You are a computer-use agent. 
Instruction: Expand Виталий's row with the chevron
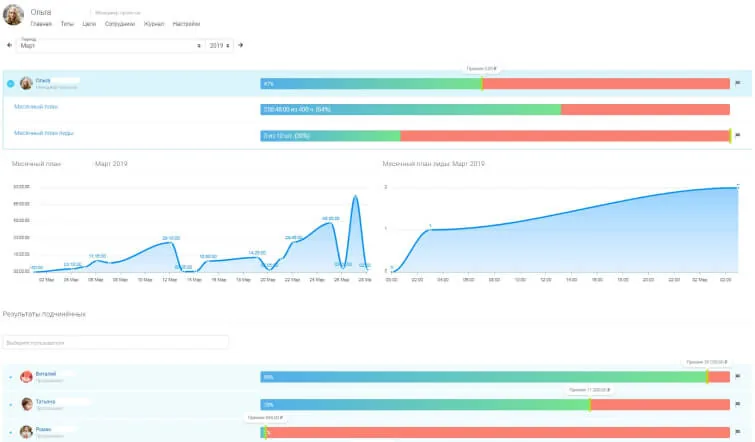tap(11, 377)
